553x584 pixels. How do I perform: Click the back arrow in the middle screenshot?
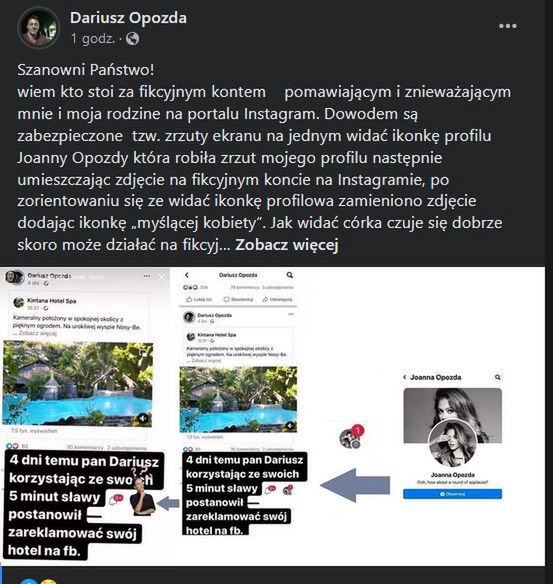[x=187, y=275]
